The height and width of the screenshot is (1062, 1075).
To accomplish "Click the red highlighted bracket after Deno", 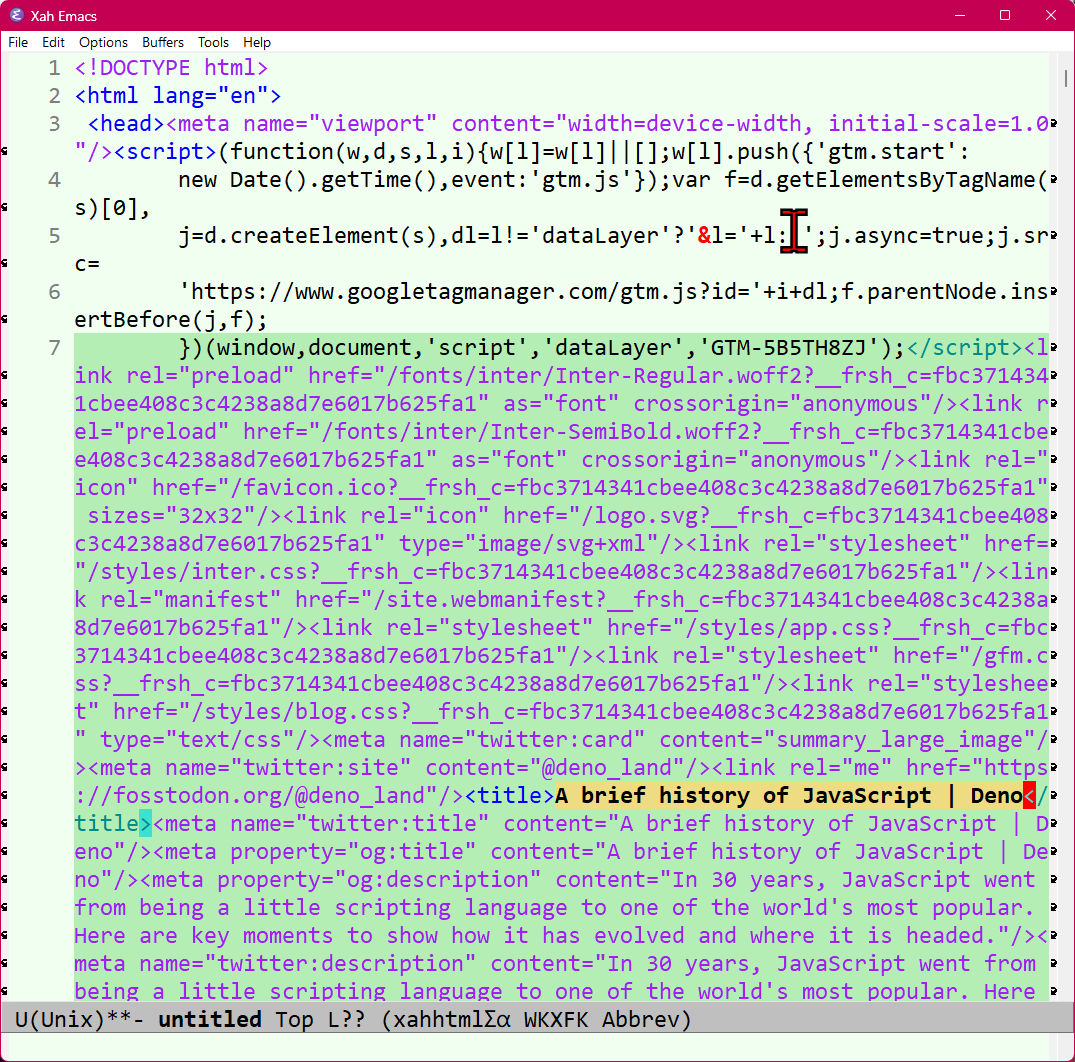I will (1029, 795).
